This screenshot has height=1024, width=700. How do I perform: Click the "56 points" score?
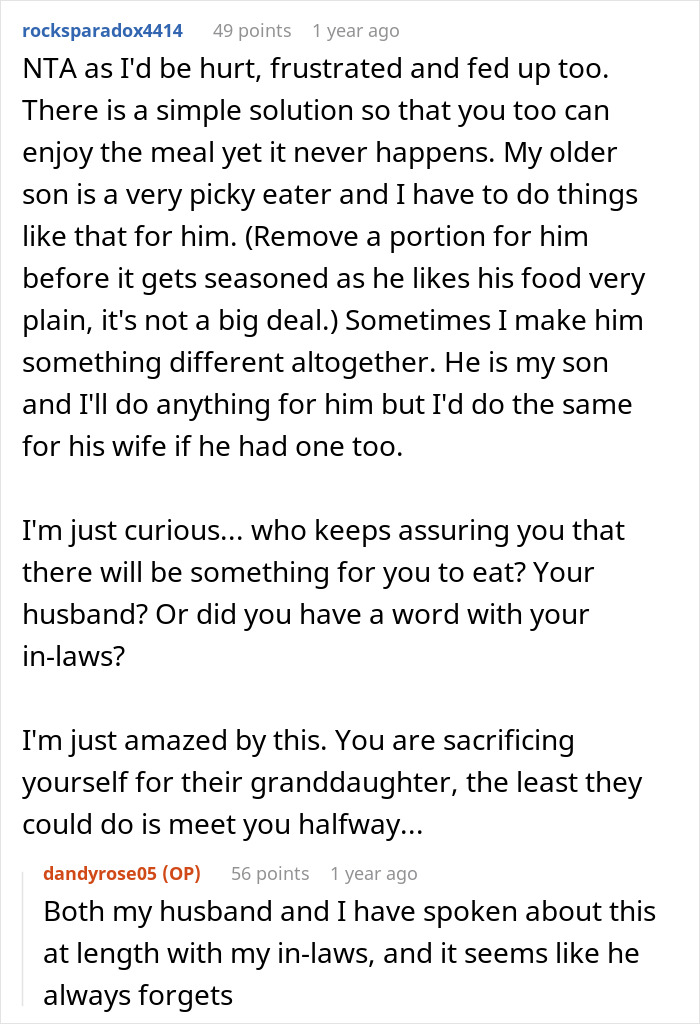pos(270,873)
